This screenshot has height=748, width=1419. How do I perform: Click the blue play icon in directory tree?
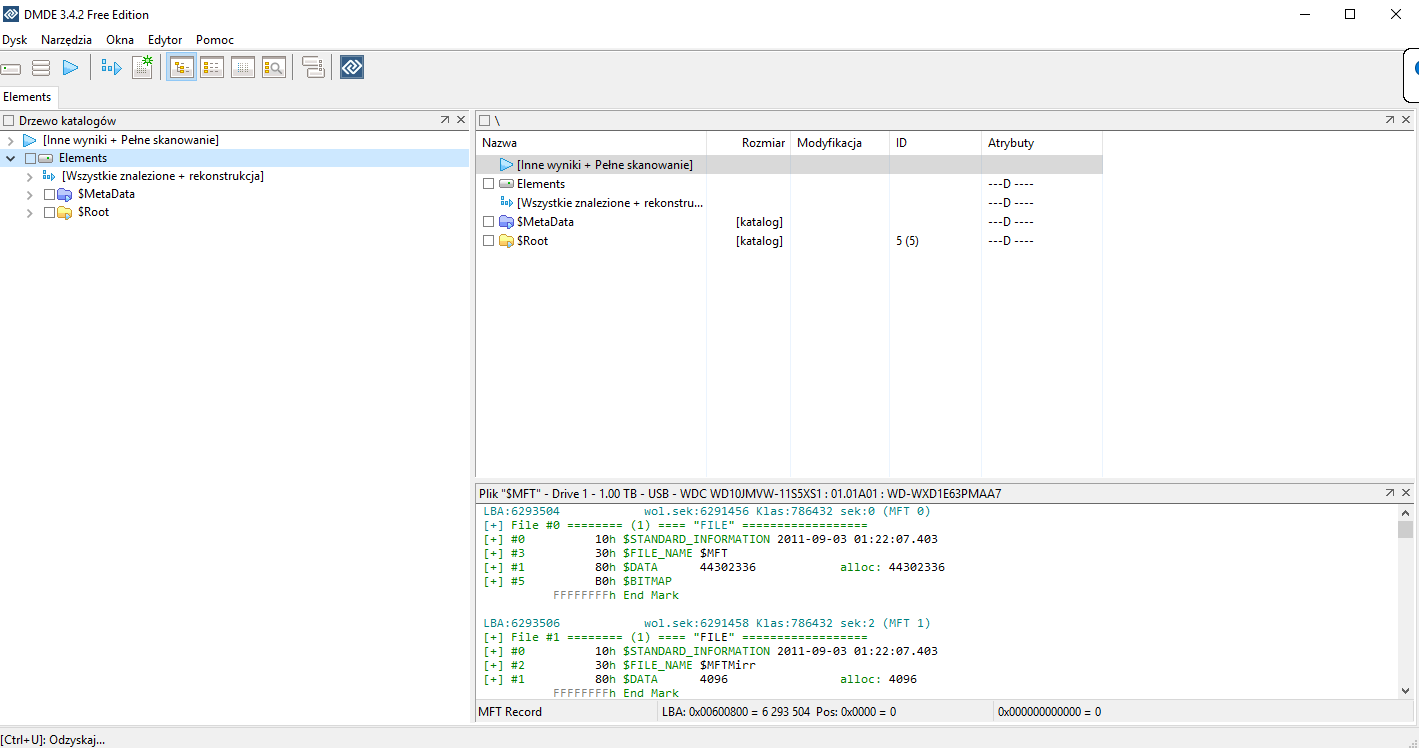30,140
